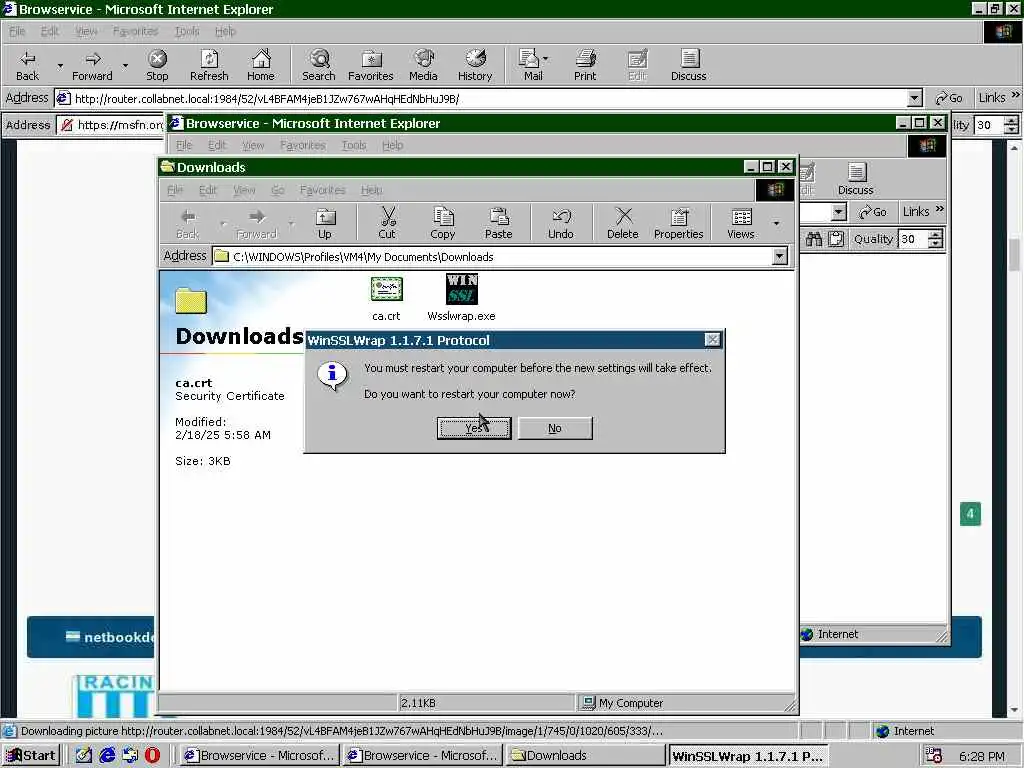Click the Quality value field showing 30
1024x768 pixels.
(912, 239)
